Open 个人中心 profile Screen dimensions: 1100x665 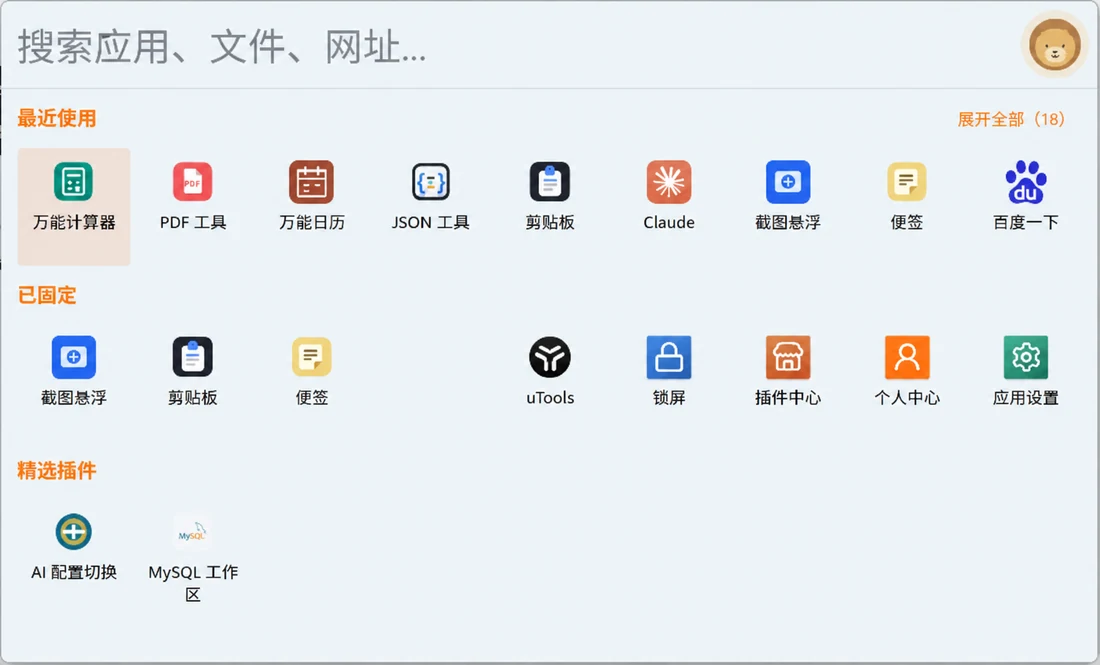906,371
